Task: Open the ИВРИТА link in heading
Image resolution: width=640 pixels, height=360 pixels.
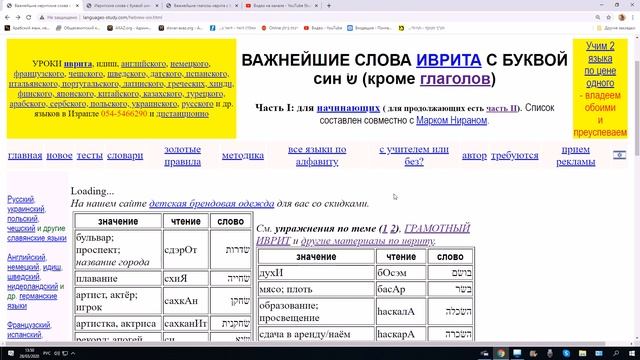Action: (x=449, y=60)
